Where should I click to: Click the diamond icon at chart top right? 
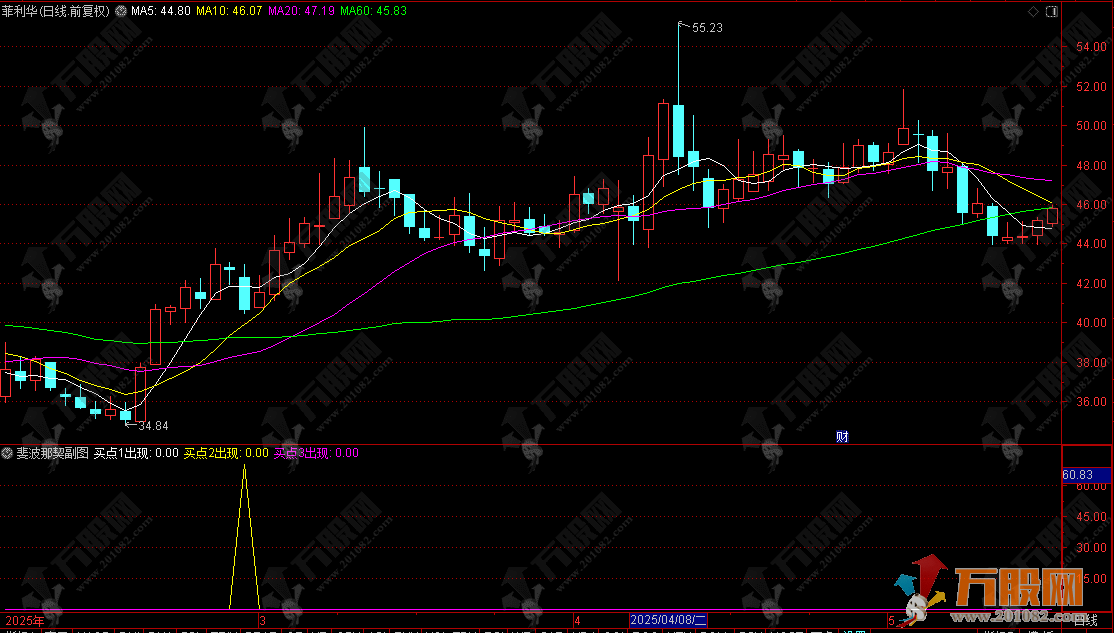[1033, 11]
